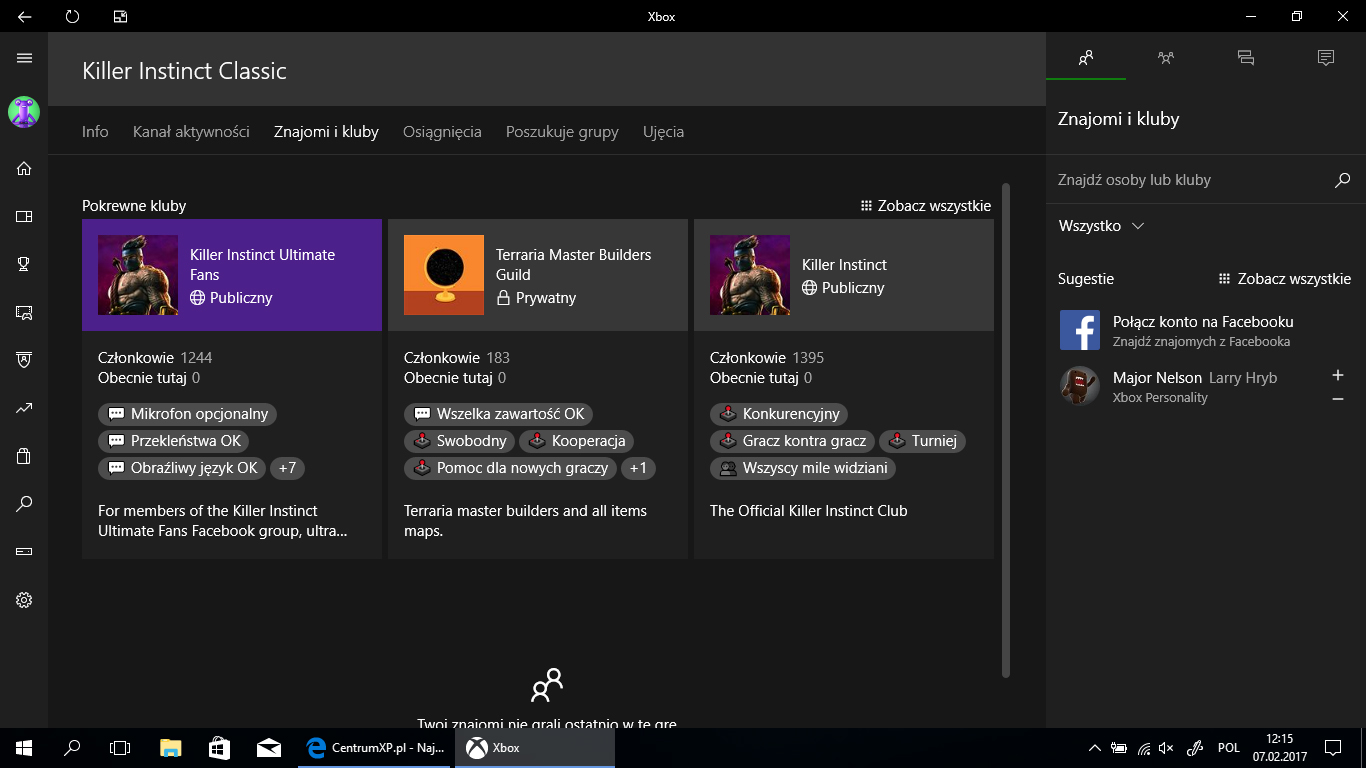
Task: Open File Explorer from taskbar
Action: (x=171, y=747)
